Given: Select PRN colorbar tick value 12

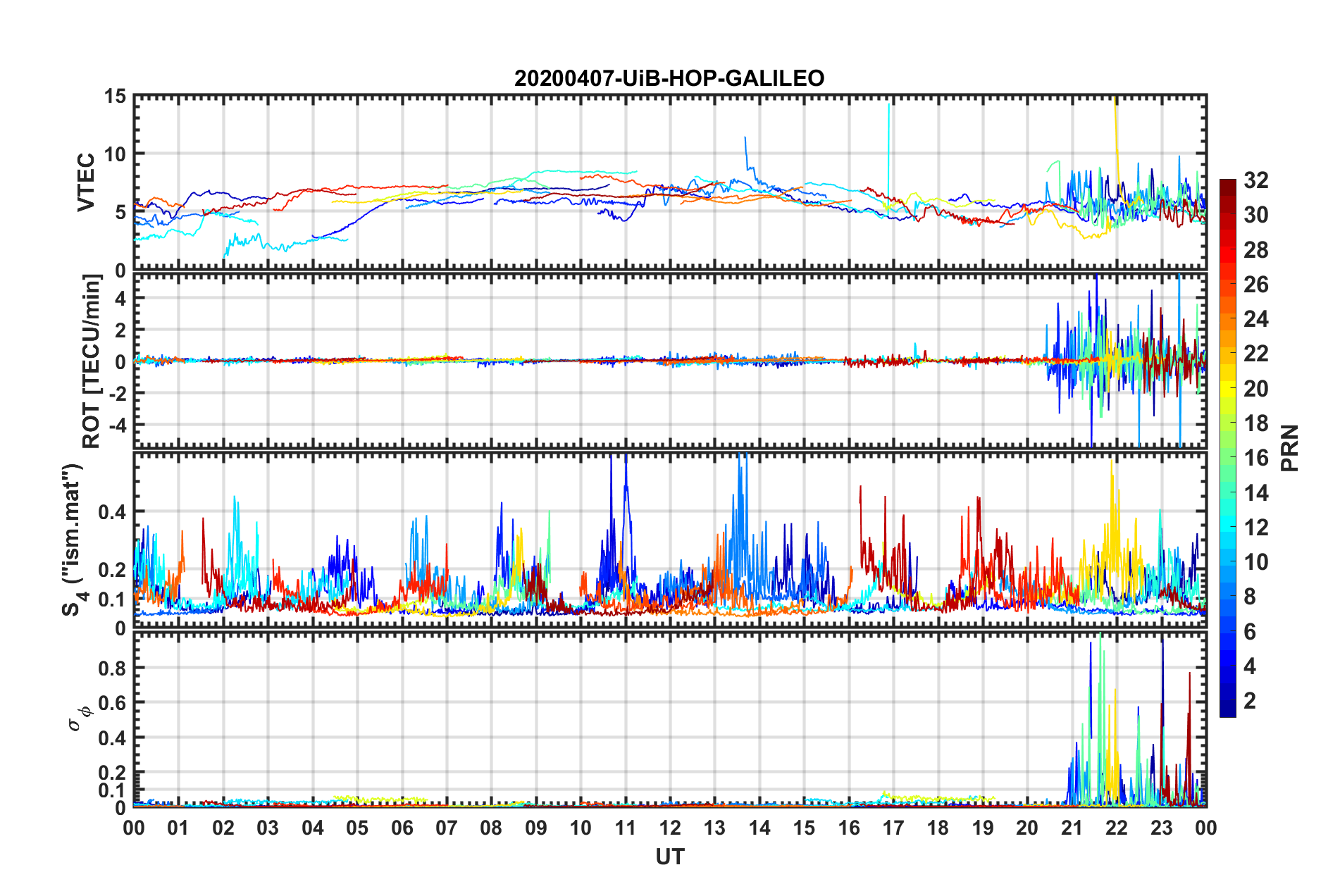Looking at the screenshot, I should [x=1255, y=528].
